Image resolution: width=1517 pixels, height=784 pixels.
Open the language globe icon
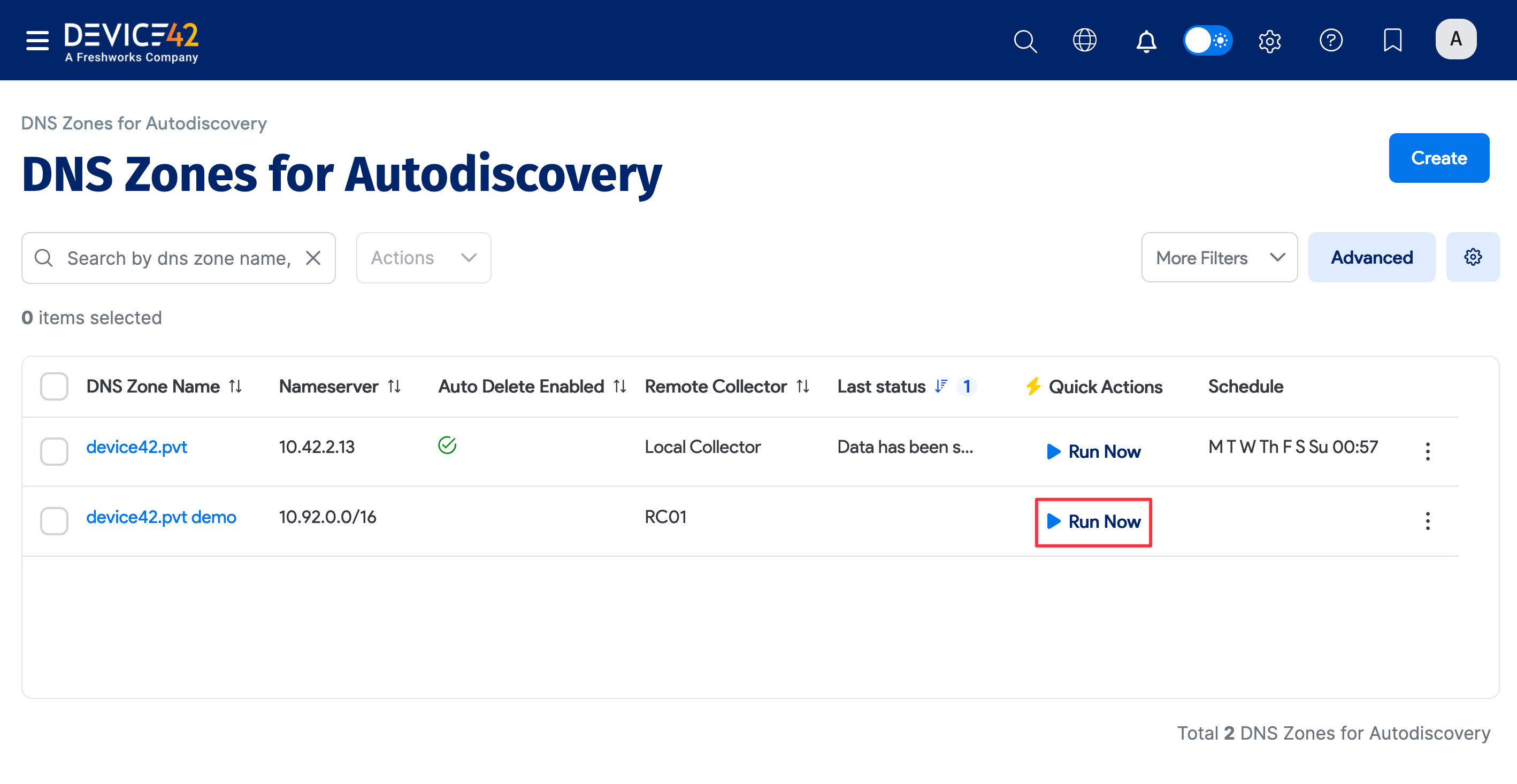tap(1085, 40)
